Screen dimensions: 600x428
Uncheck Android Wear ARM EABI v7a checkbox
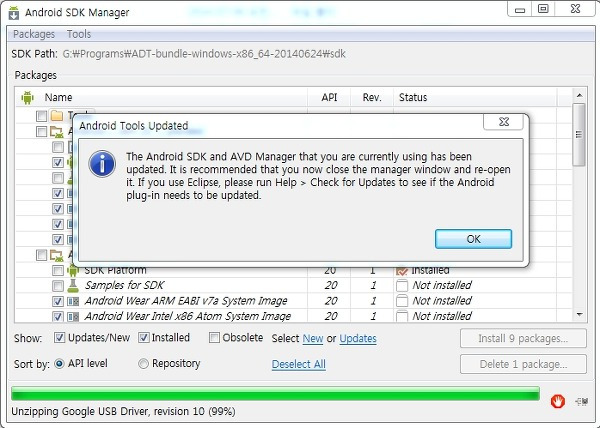58,301
